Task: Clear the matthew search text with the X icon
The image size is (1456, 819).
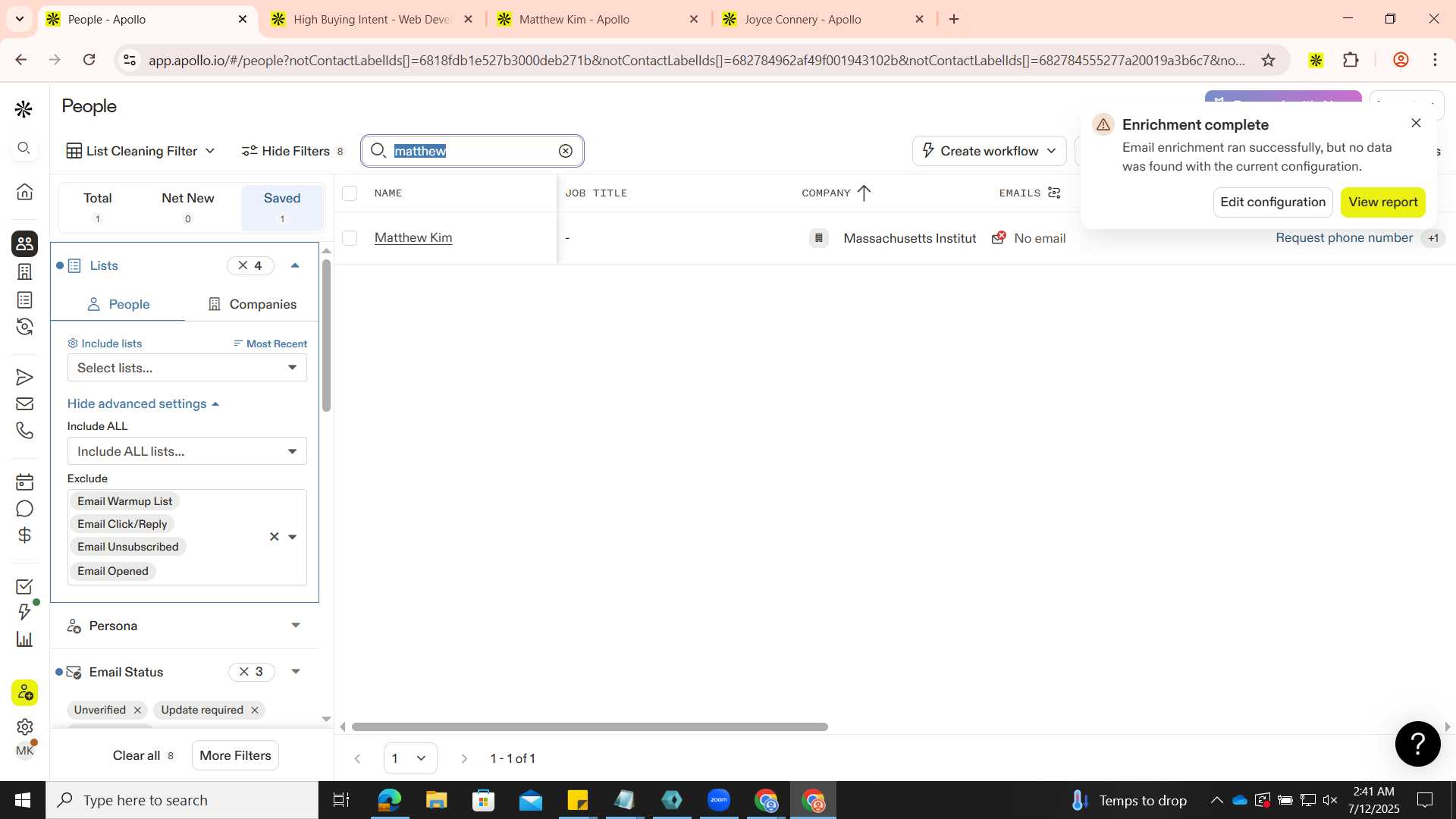Action: [x=566, y=151]
